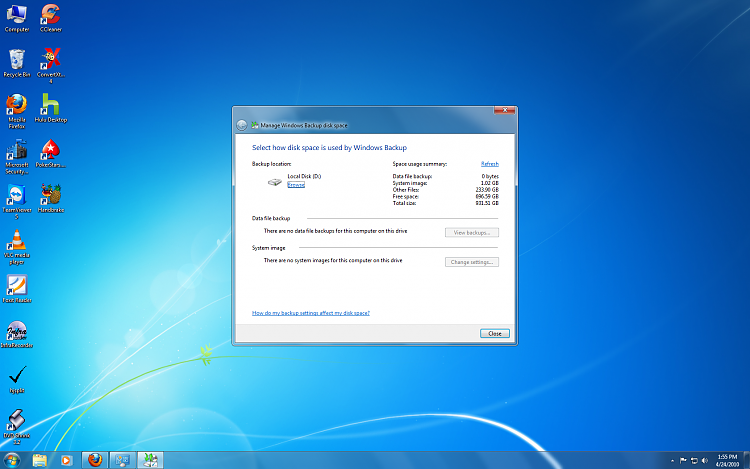The image size is (750, 469).
Task: Select the Mozilla Firefox desktop shortcut
Action: tap(17, 111)
